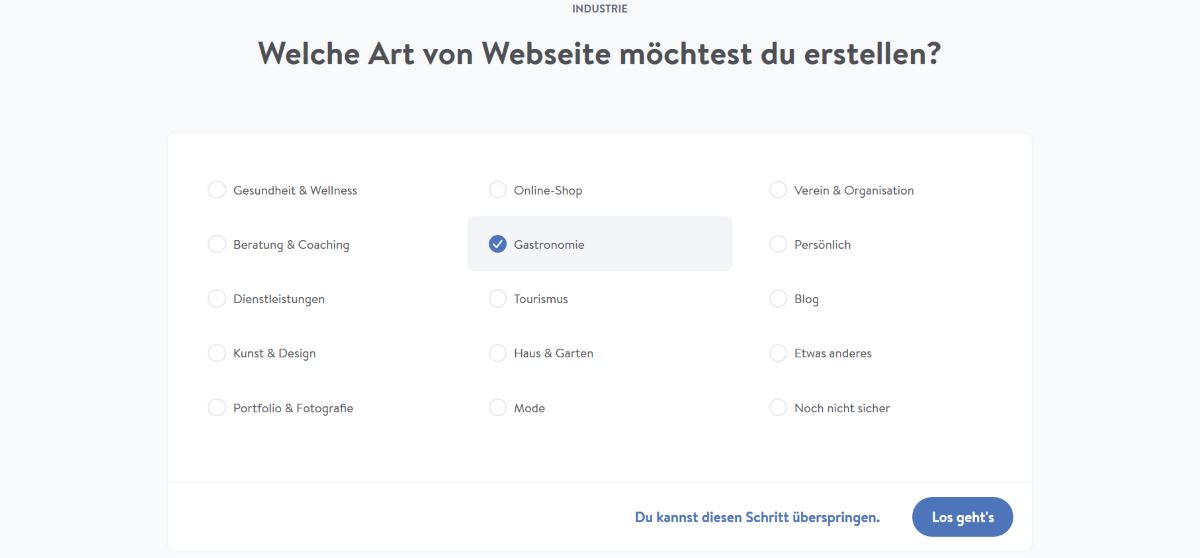This screenshot has width=1200, height=558.
Task: Choose Verein & Organisation option
Action: 778,190
